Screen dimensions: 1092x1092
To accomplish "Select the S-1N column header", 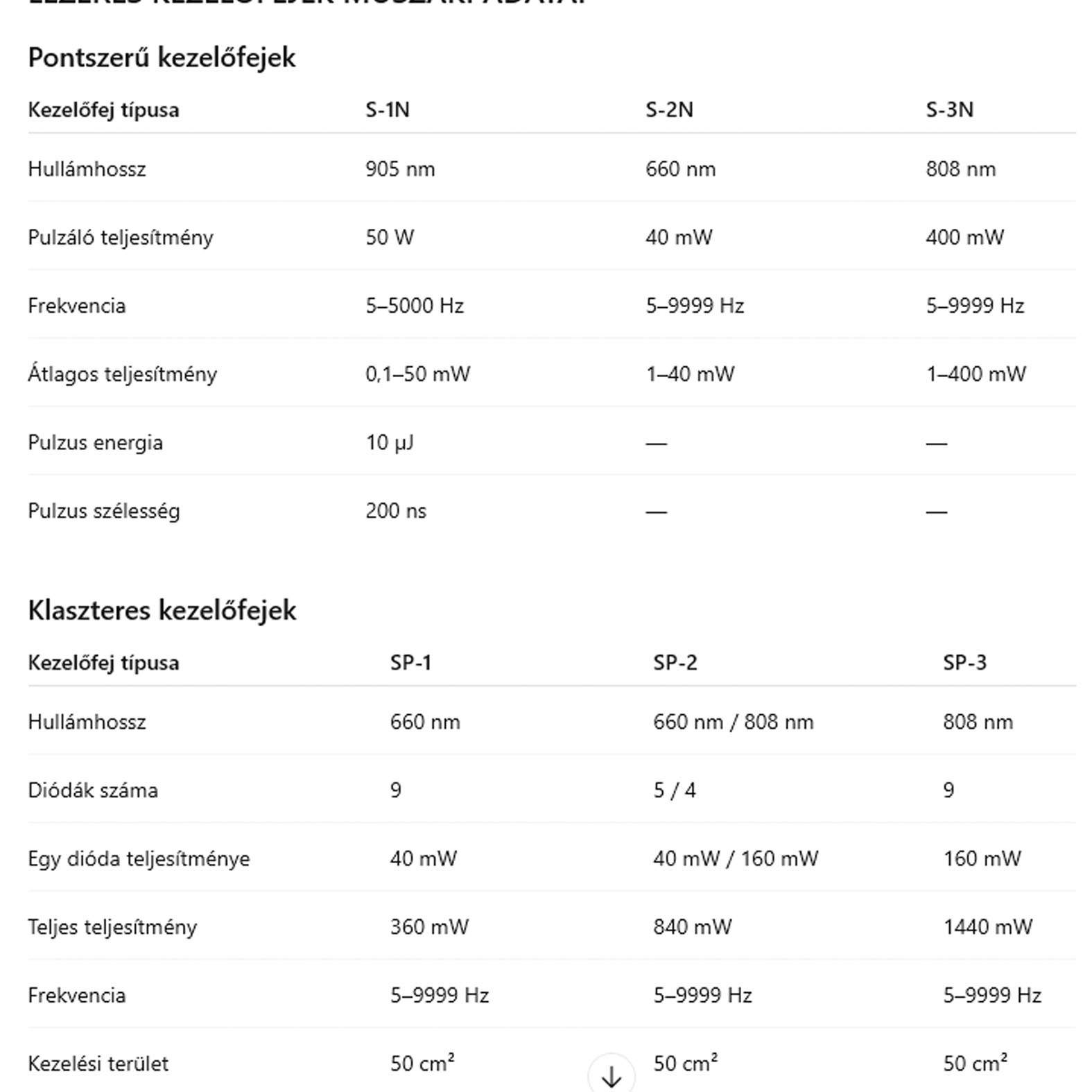I will pyautogui.click(x=388, y=110).
